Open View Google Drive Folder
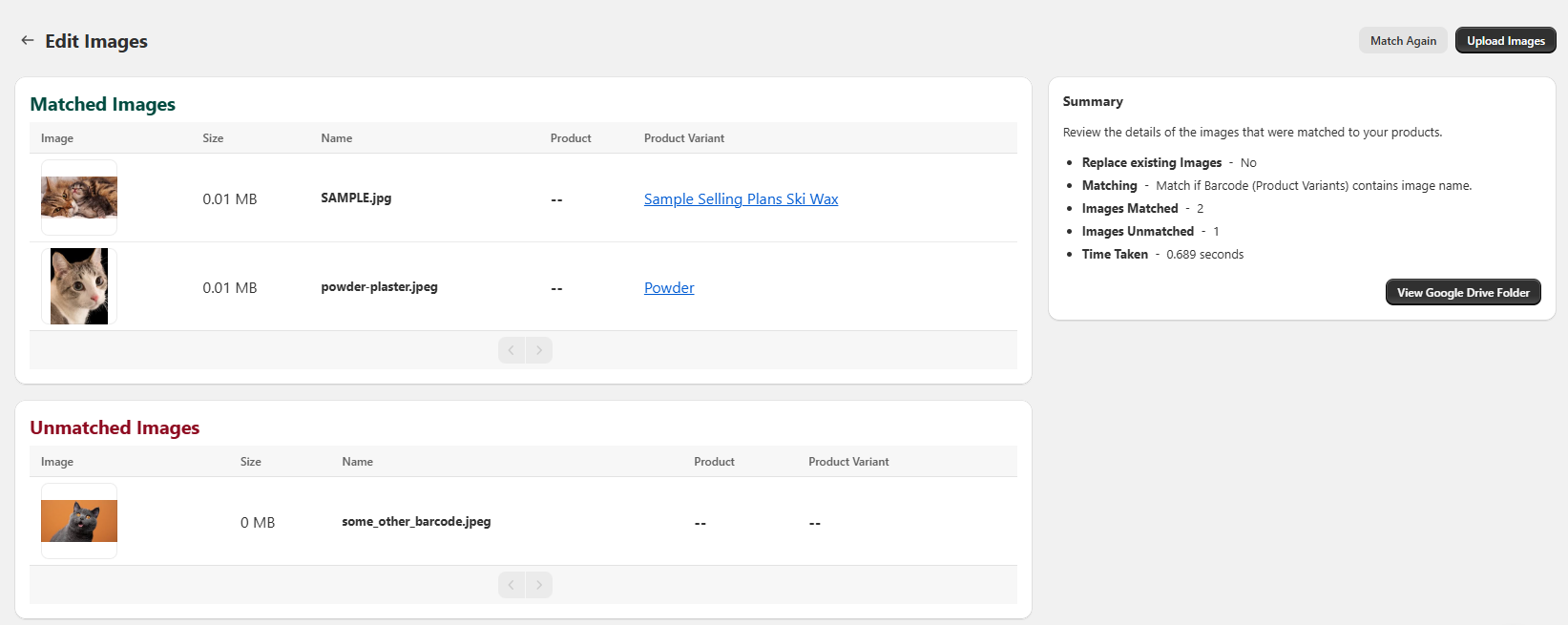 click(1462, 292)
